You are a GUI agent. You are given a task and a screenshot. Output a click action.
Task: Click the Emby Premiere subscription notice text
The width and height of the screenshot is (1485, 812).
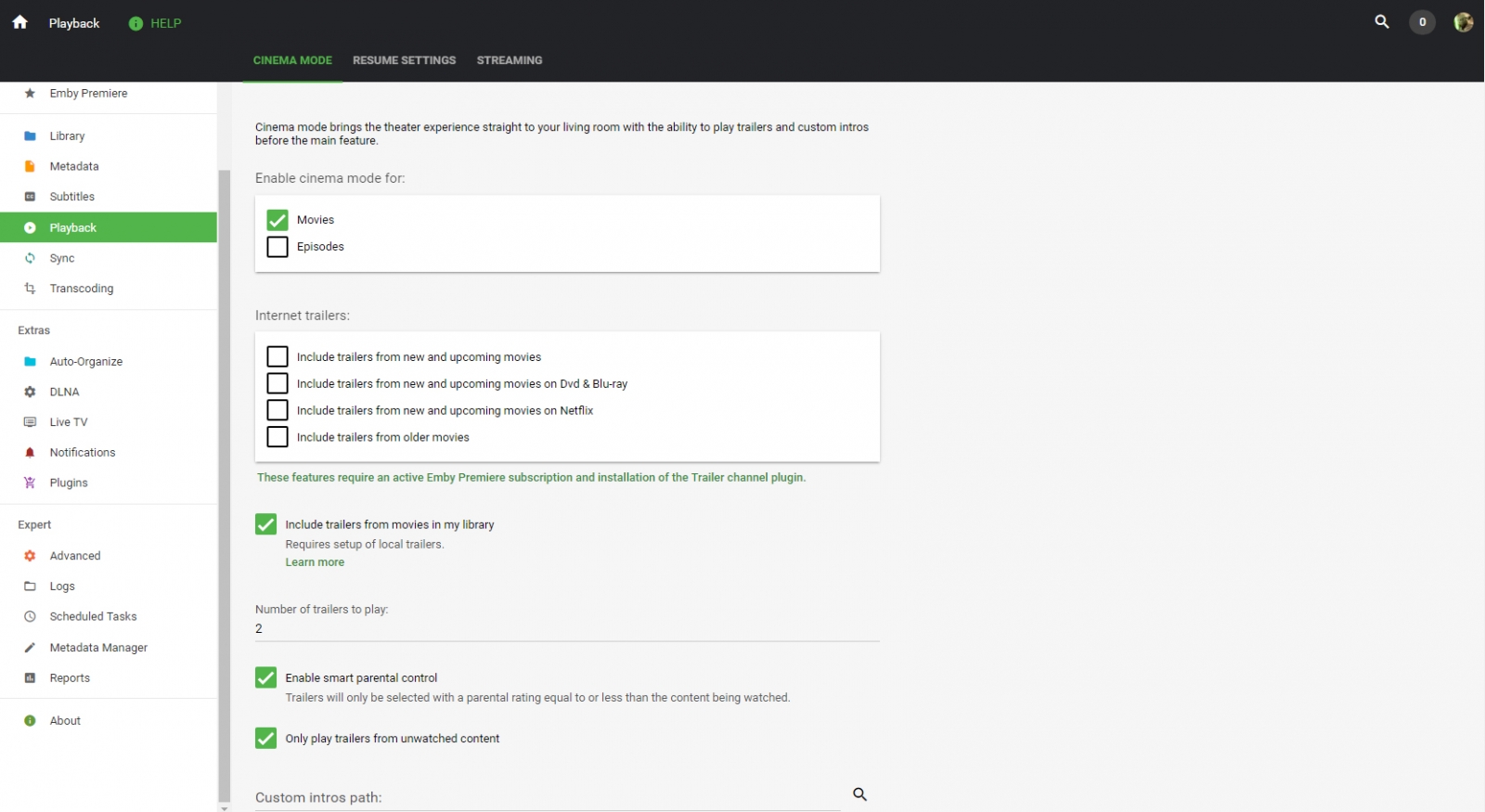(531, 478)
